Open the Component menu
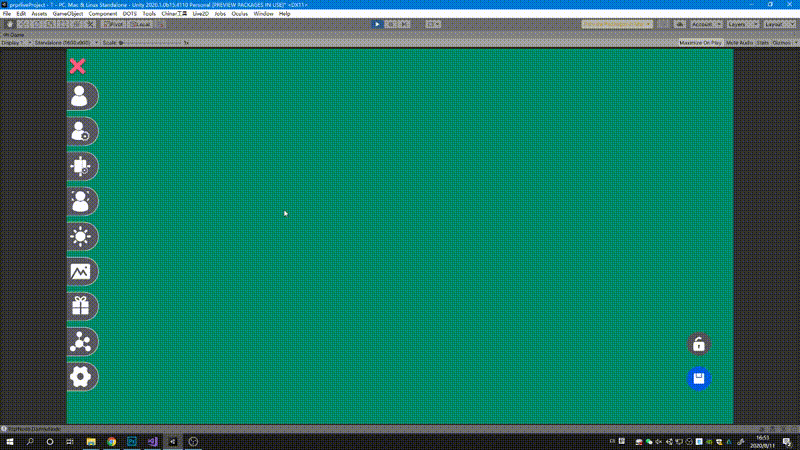 103,14
